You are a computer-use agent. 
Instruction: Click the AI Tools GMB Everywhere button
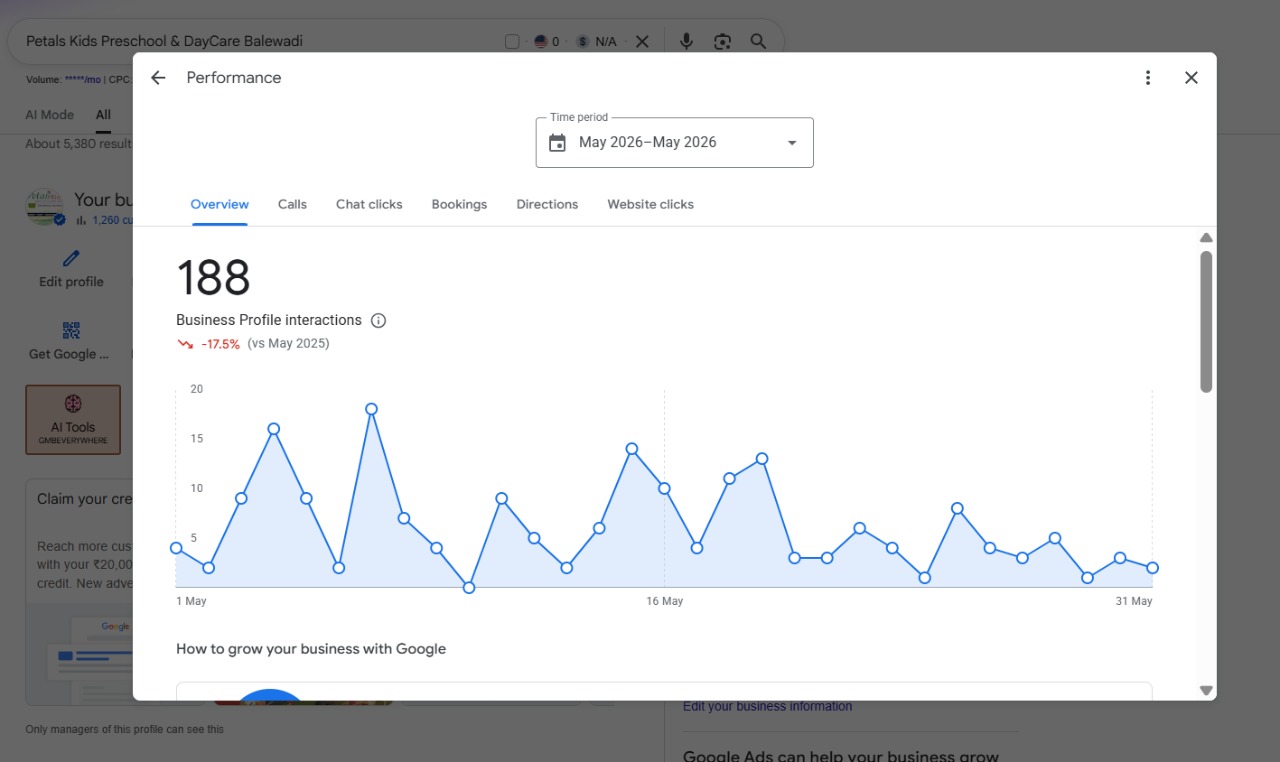[x=73, y=420]
